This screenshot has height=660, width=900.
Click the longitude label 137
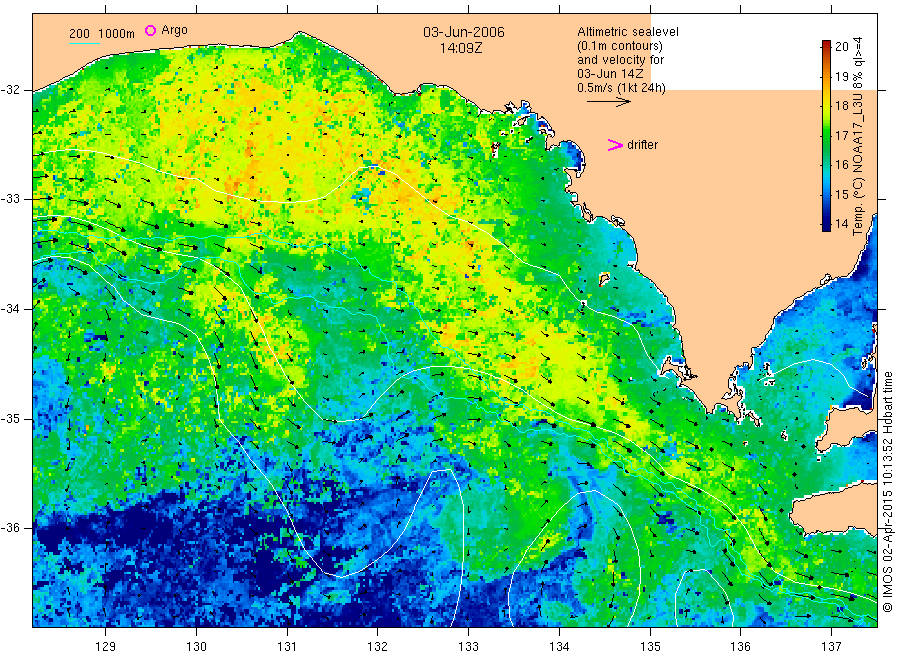tap(831, 647)
